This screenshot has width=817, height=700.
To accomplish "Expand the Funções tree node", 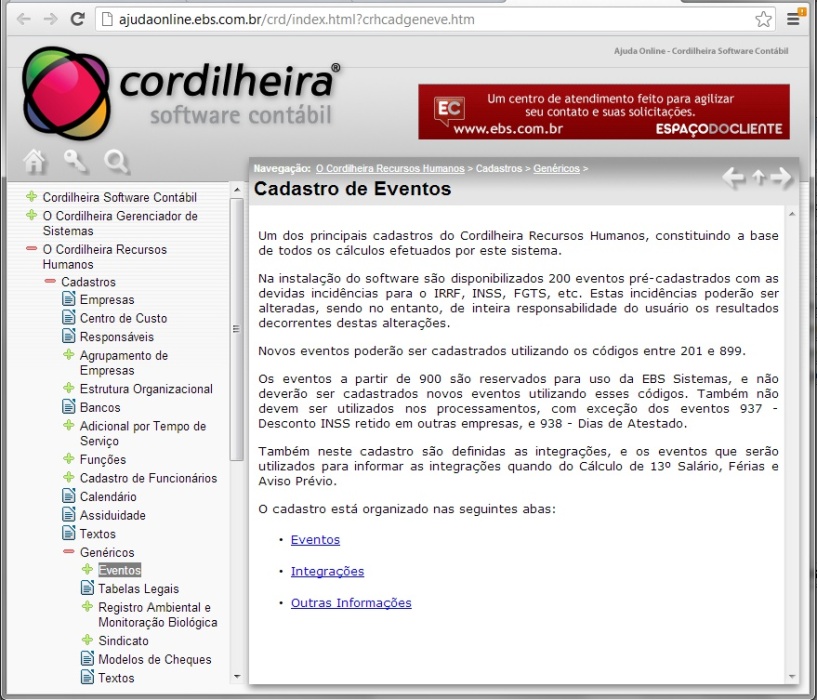I will pyautogui.click(x=69, y=459).
